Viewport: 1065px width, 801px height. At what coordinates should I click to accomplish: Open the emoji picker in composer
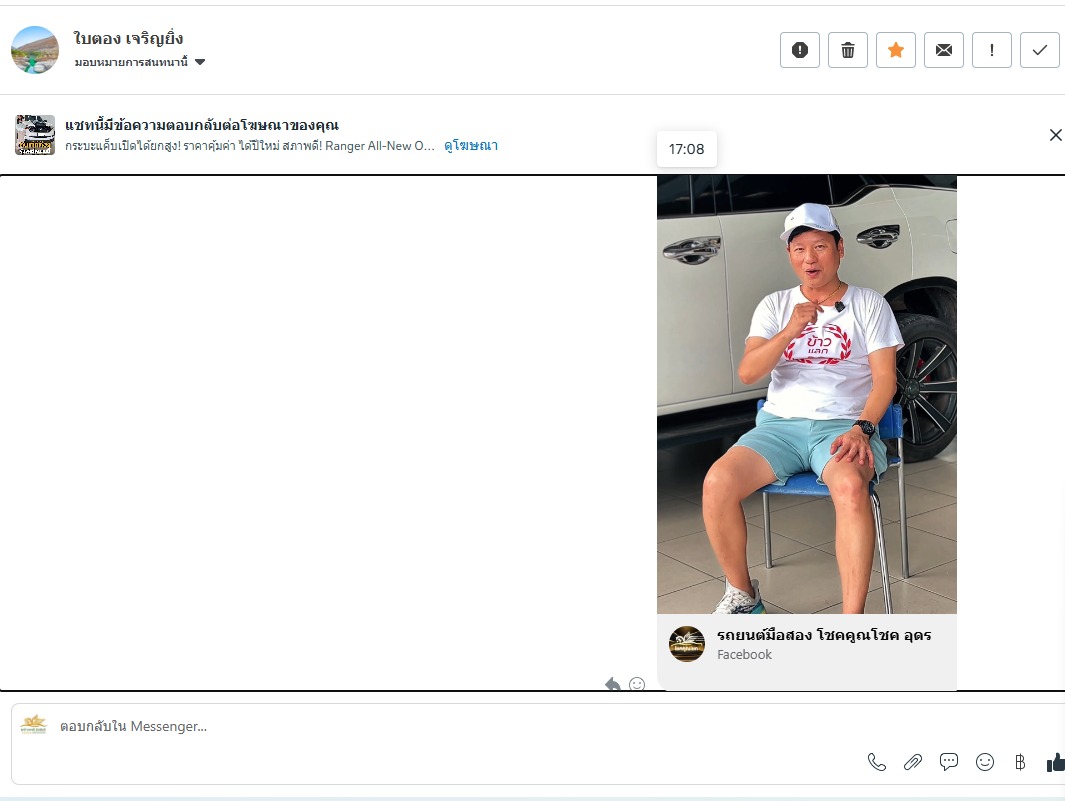tap(985, 762)
